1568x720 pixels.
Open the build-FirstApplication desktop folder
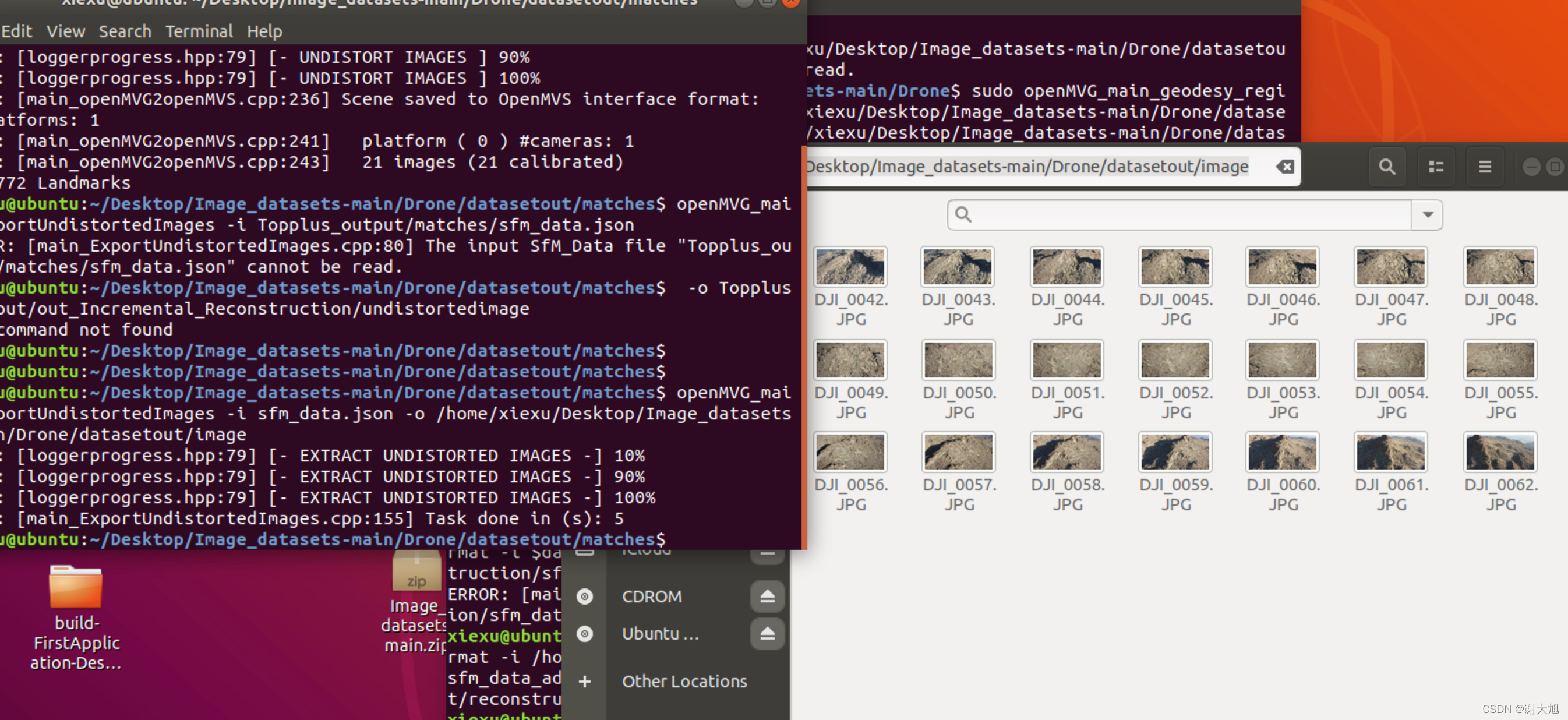pyautogui.click(x=76, y=587)
